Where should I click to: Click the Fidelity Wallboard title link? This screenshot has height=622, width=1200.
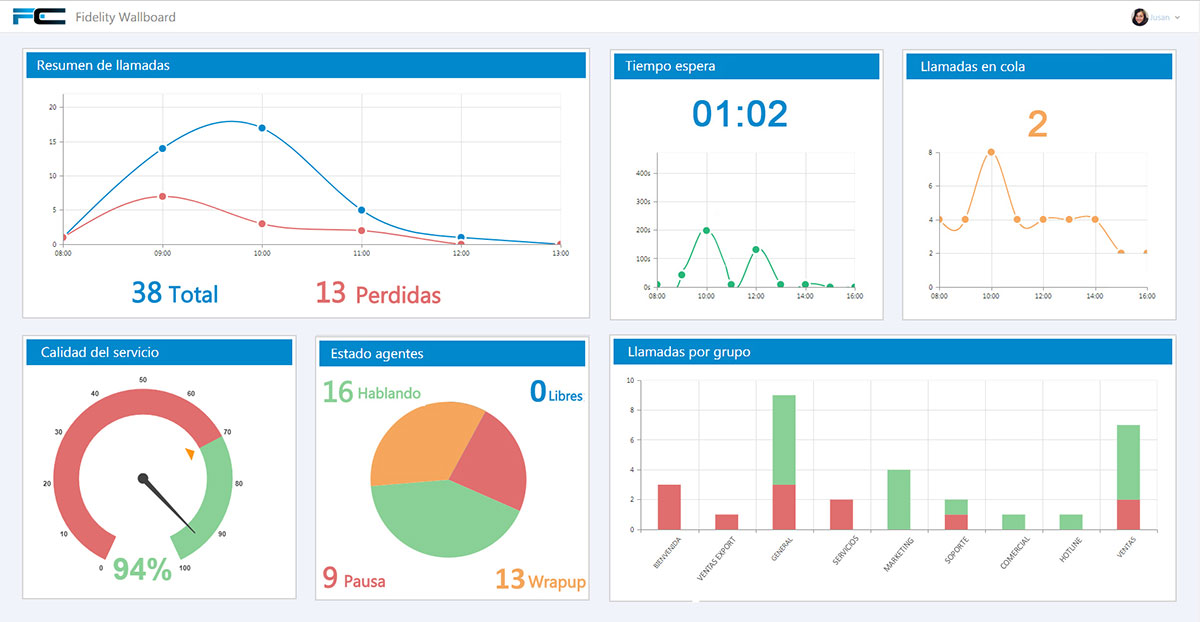(125, 17)
